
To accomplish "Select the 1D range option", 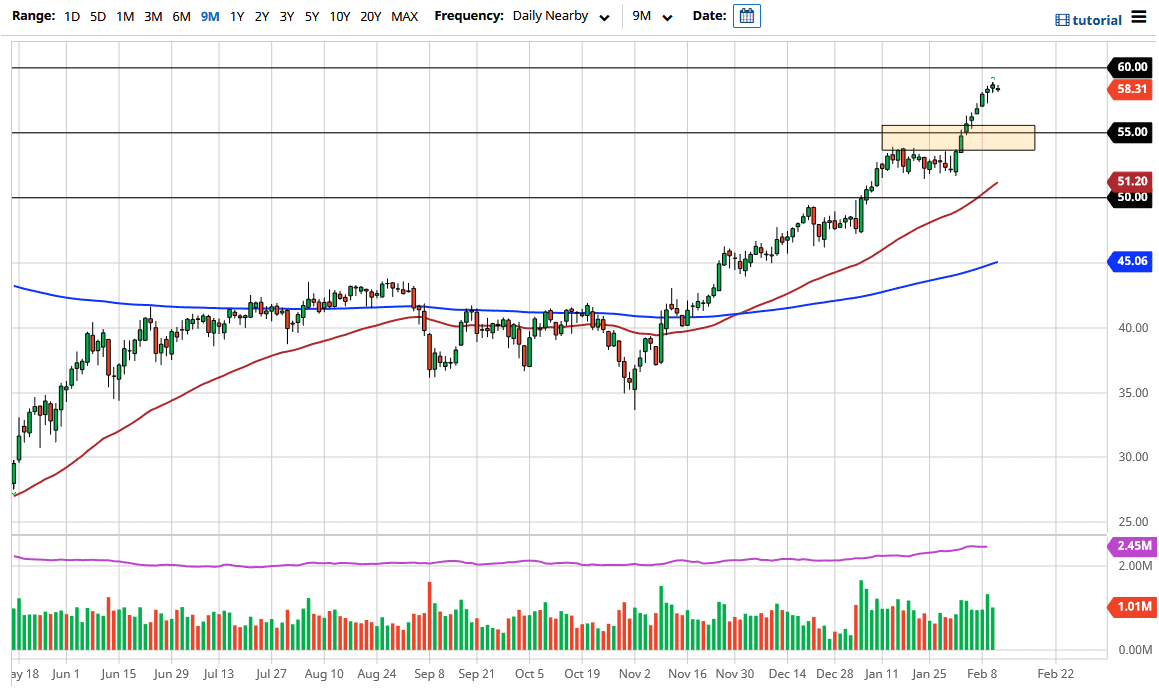I will click(70, 16).
